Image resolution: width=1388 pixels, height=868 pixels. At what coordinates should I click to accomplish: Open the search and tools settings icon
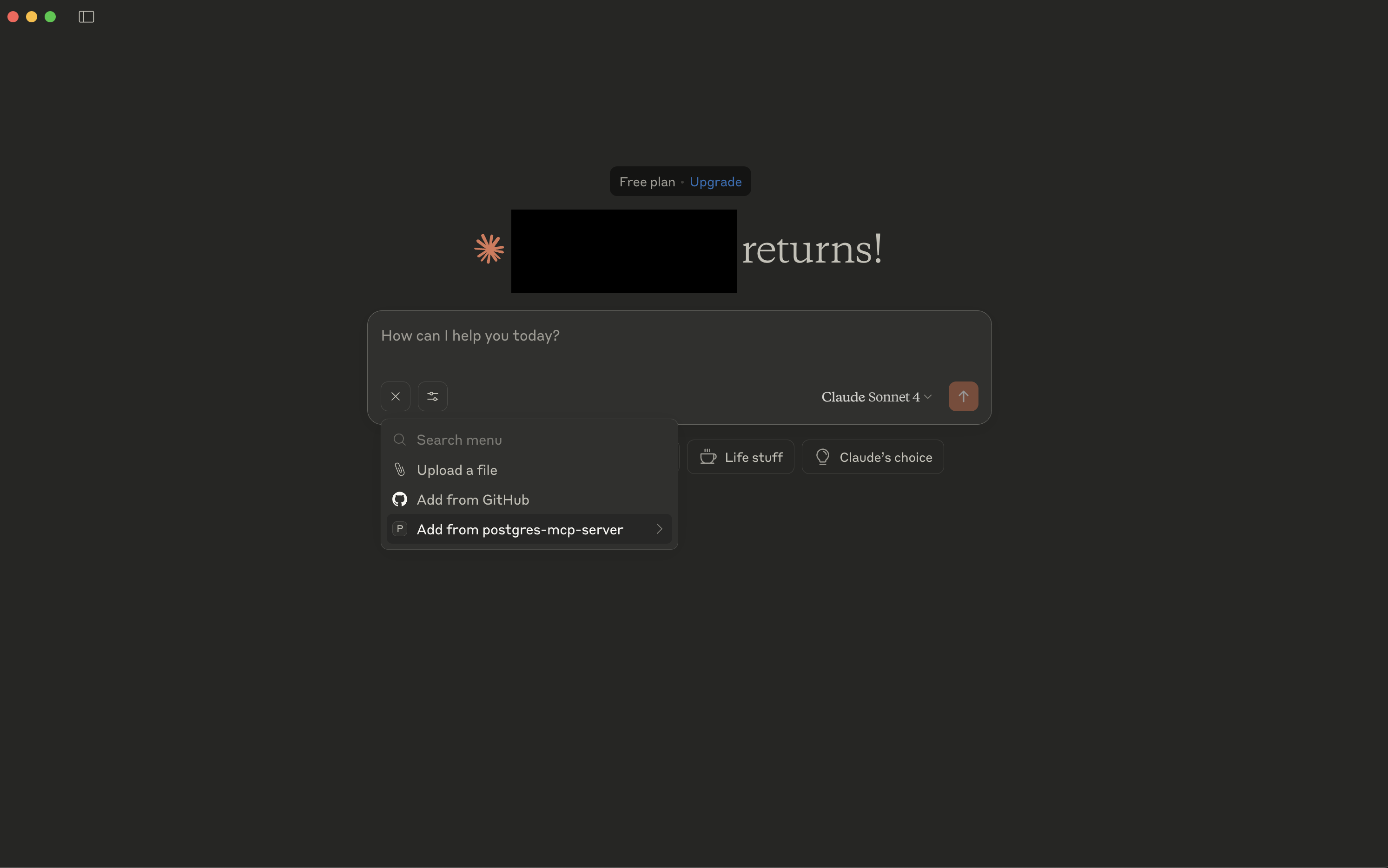(432, 396)
